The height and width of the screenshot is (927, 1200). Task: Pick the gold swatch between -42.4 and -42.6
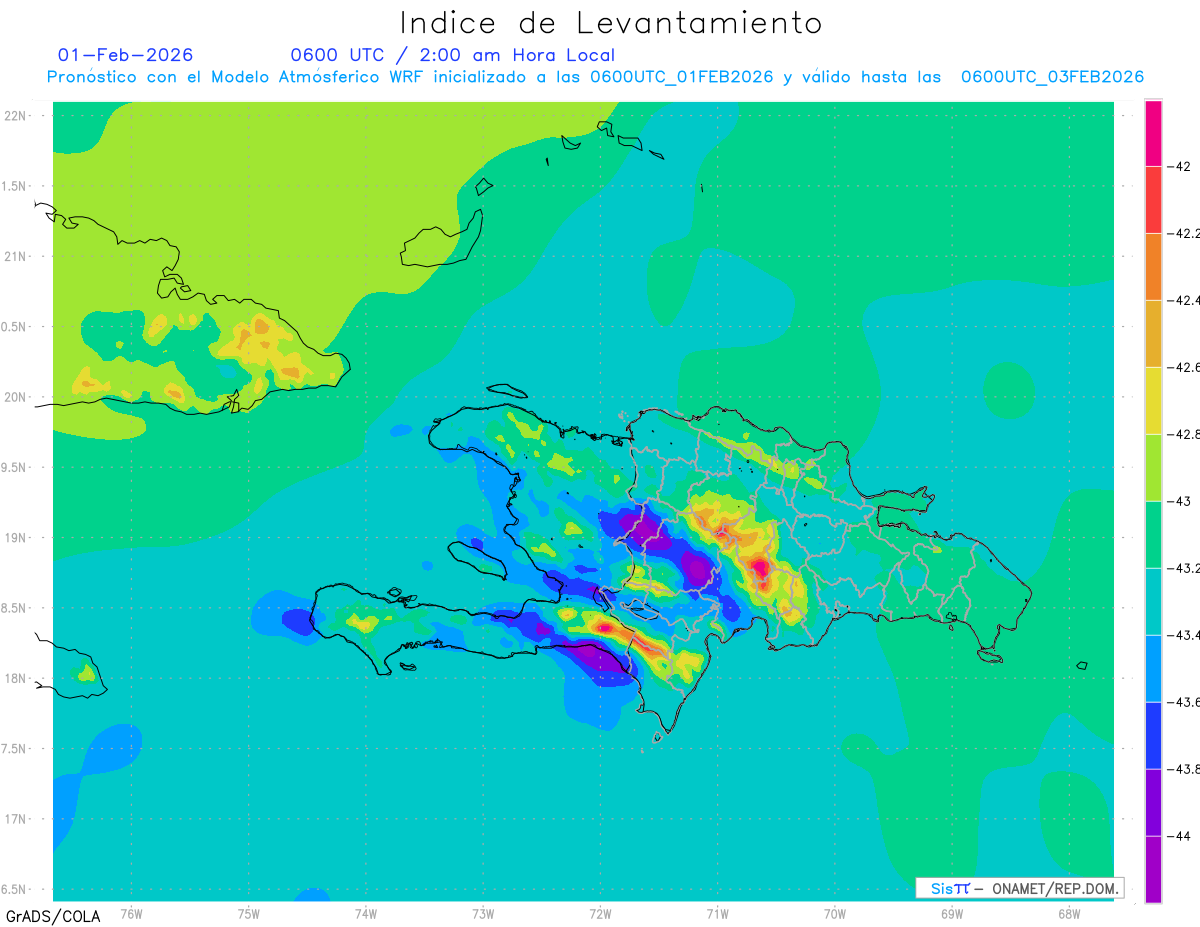click(1153, 333)
